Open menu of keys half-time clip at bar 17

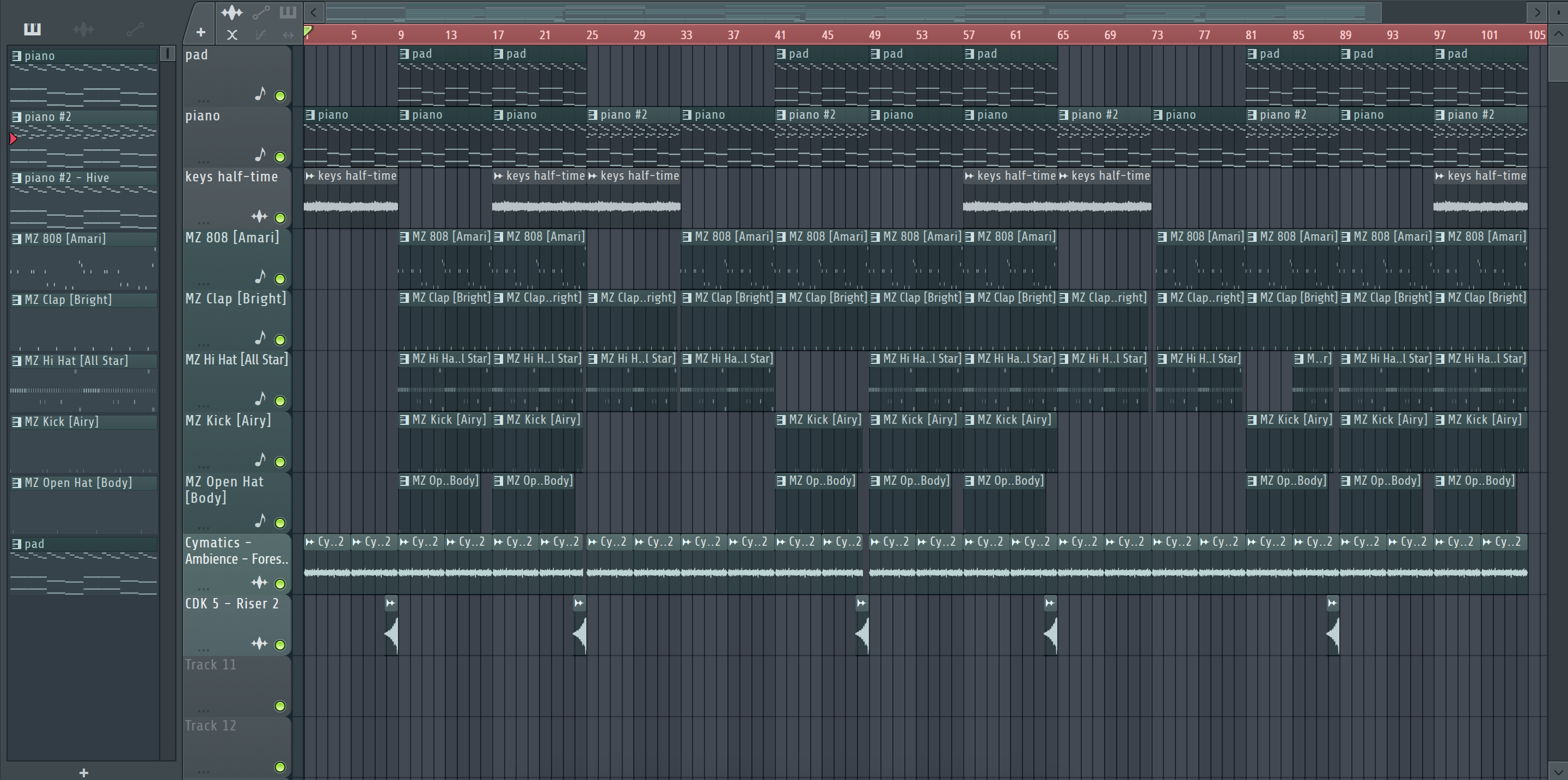tap(499, 176)
